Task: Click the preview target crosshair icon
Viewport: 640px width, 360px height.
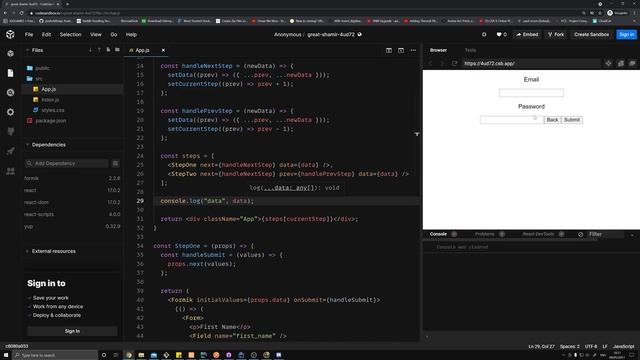Action: (x=608, y=64)
